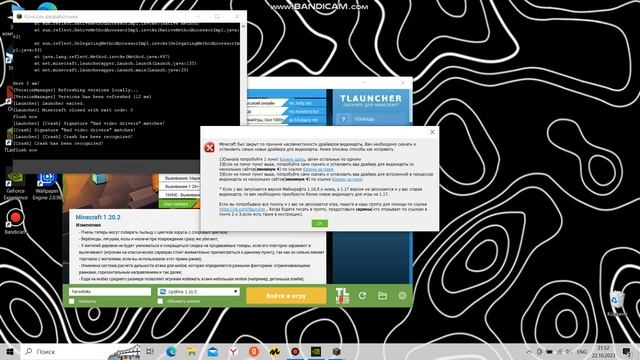Open the Bandicam desktop shortcut

click(15, 222)
